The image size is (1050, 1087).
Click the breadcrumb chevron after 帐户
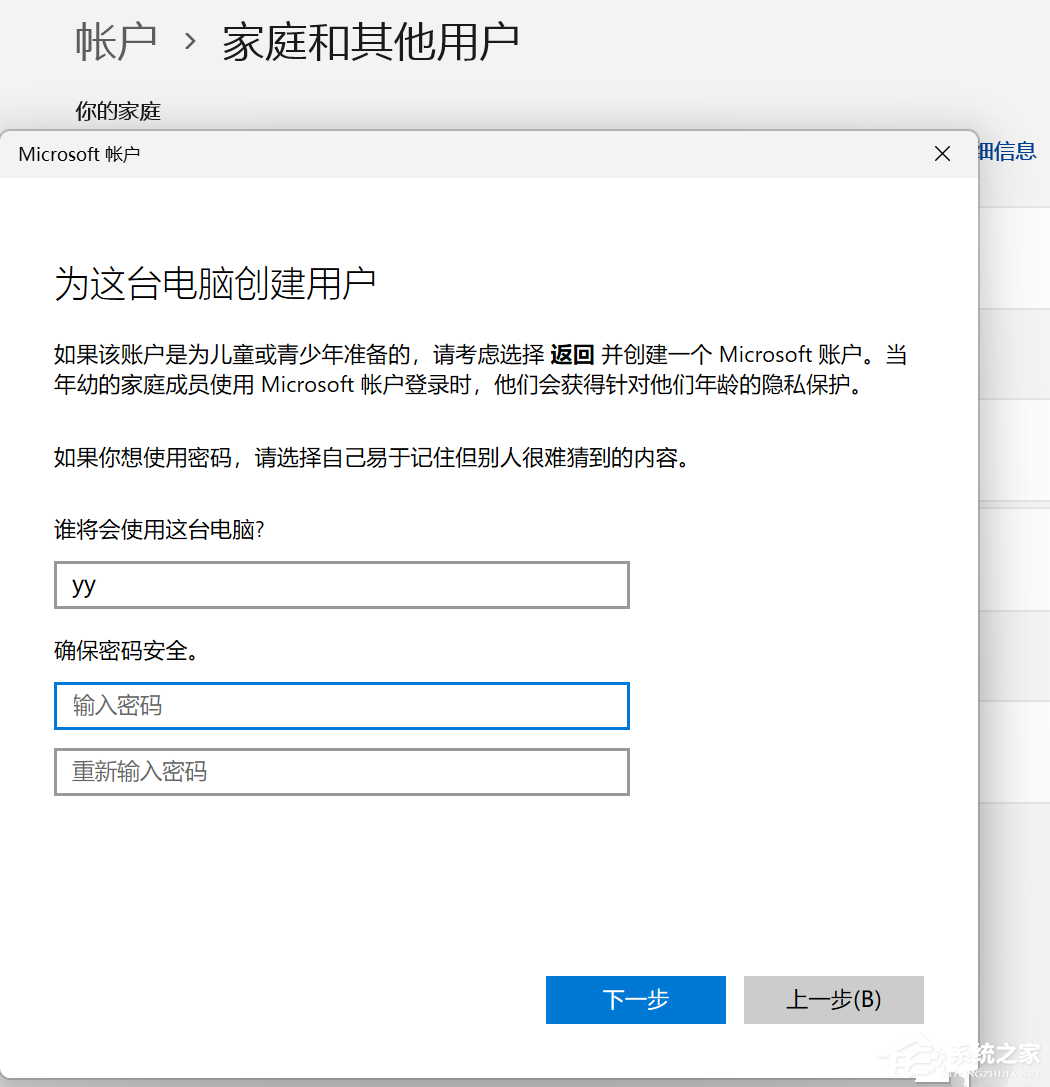coord(189,43)
